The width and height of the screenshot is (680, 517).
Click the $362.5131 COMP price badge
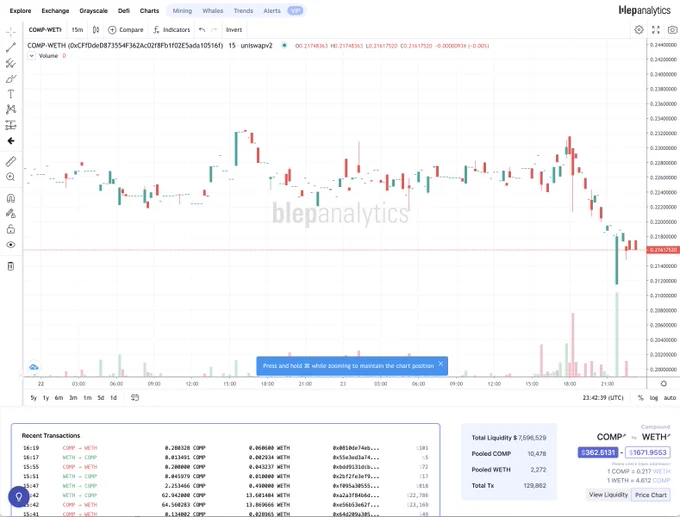pos(598,452)
